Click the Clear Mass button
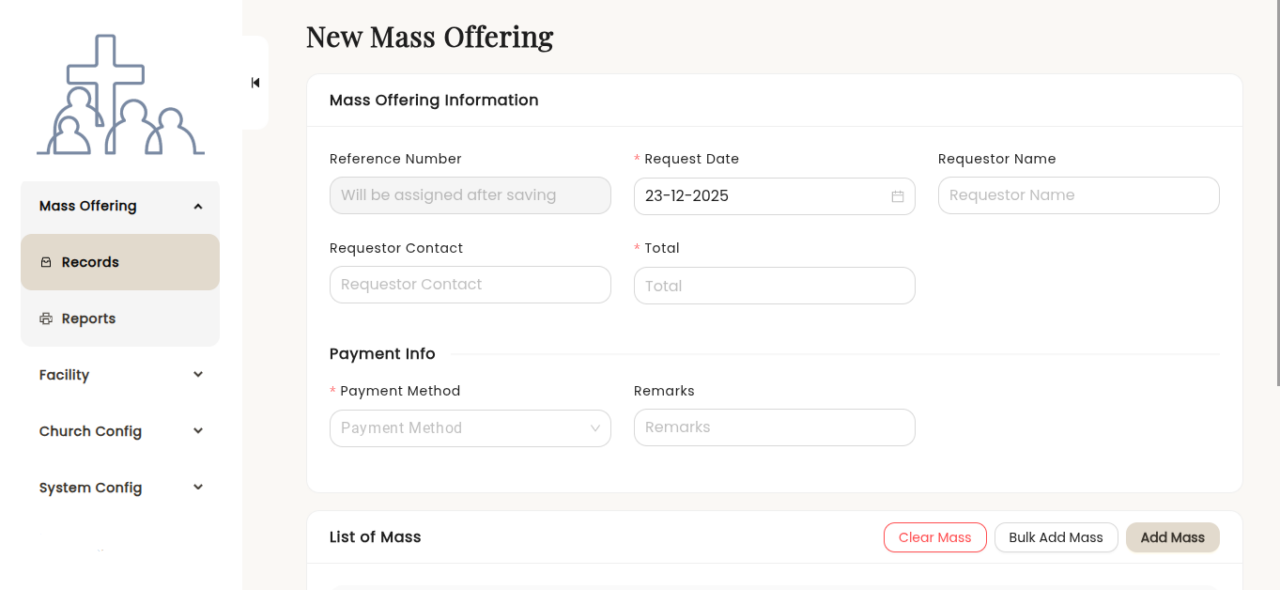1280x590 pixels. [935, 538]
